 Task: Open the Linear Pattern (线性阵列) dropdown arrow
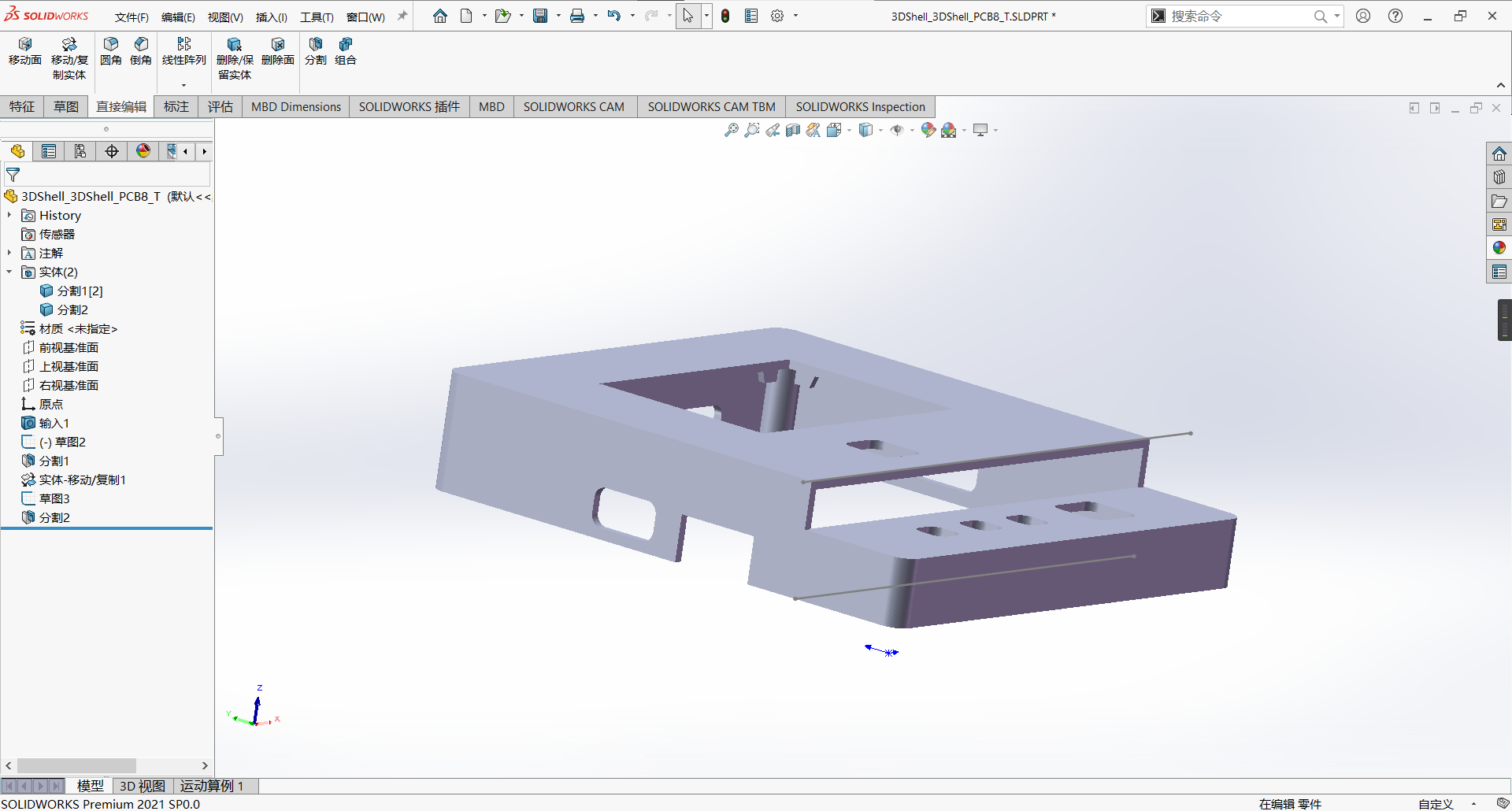[x=184, y=85]
